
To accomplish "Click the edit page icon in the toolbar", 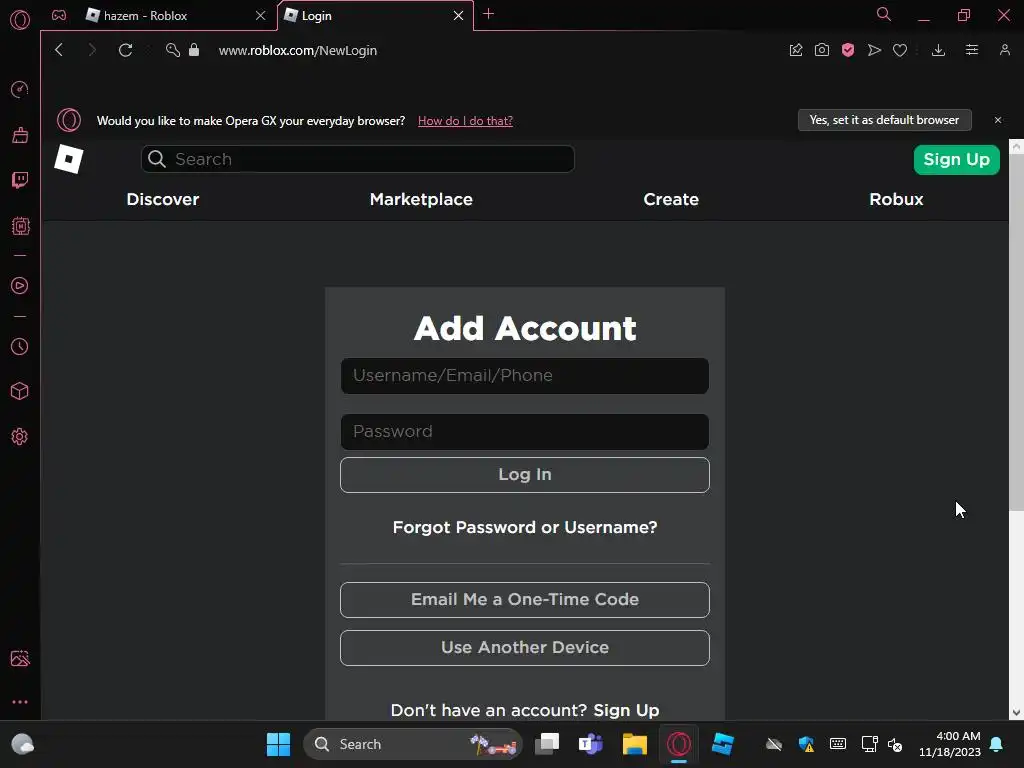I will [x=795, y=50].
